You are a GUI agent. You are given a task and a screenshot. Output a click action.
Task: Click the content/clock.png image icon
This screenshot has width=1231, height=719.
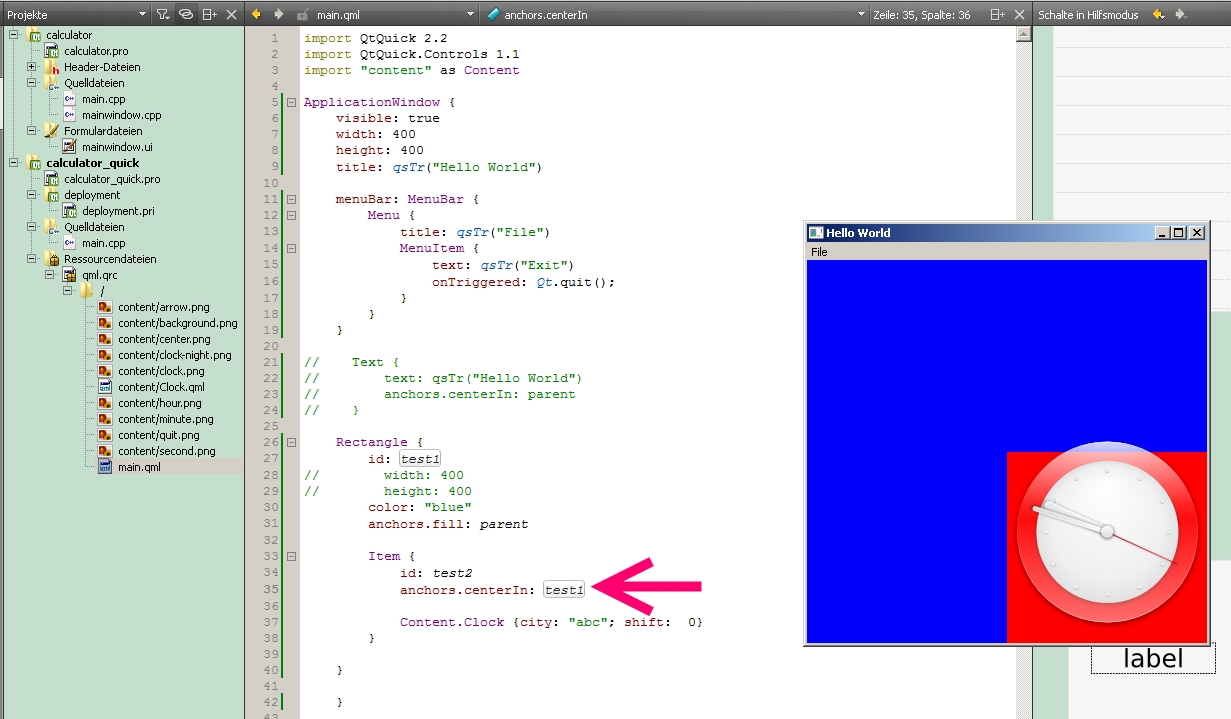[105, 371]
